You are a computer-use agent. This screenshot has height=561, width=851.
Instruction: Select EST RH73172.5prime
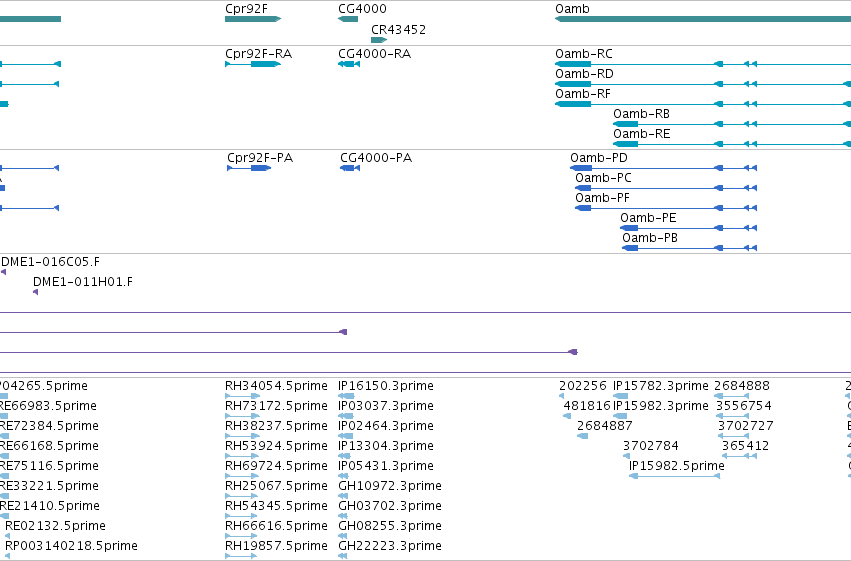pyautogui.click(x=276, y=406)
